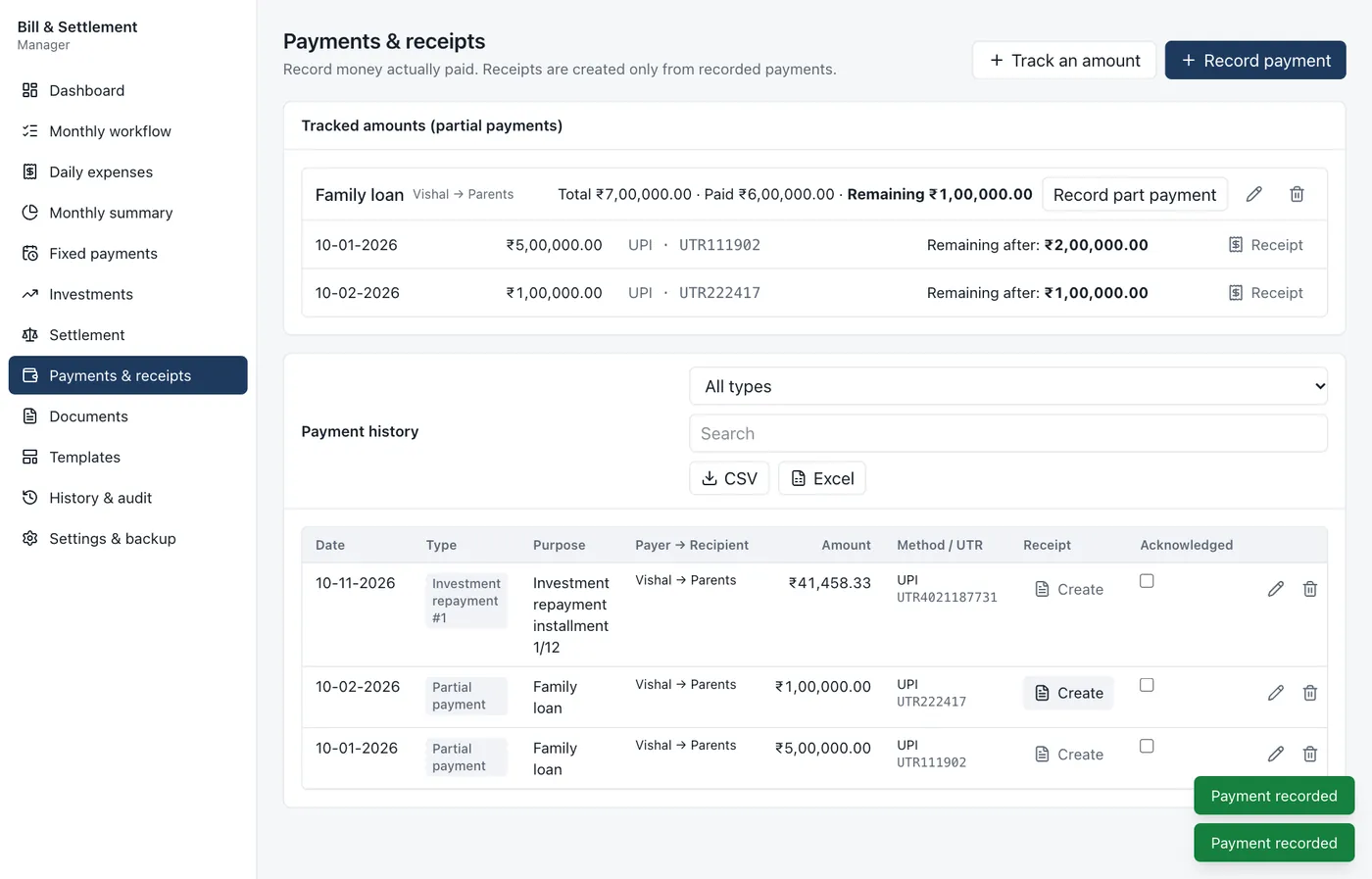
Task: Tick Acknowledged for the ₹1,00,000.00 payment
Action: click(x=1147, y=685)
